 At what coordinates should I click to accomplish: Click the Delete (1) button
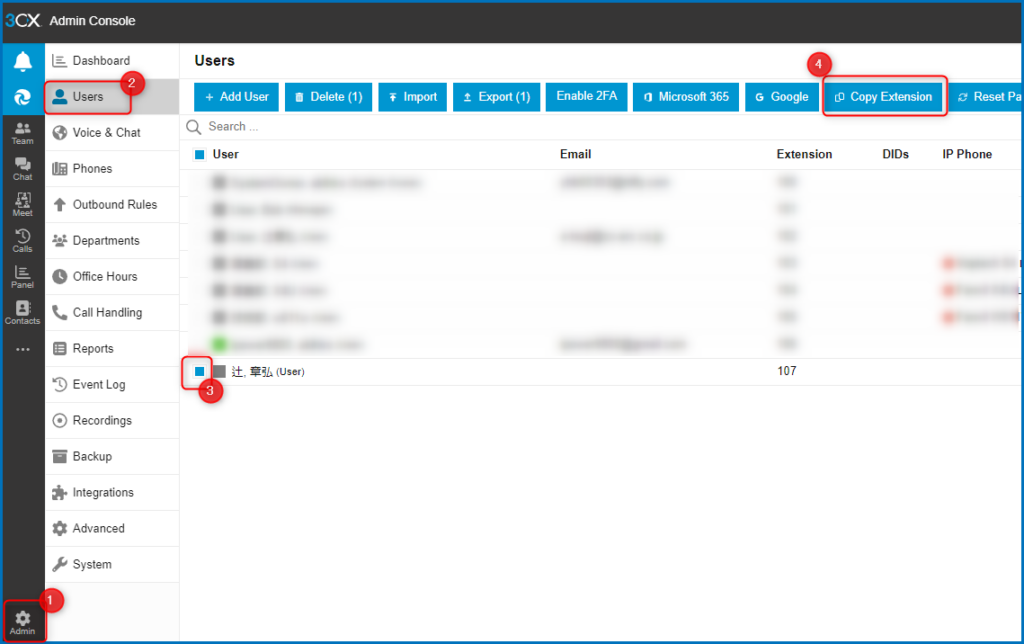[328, 97]
